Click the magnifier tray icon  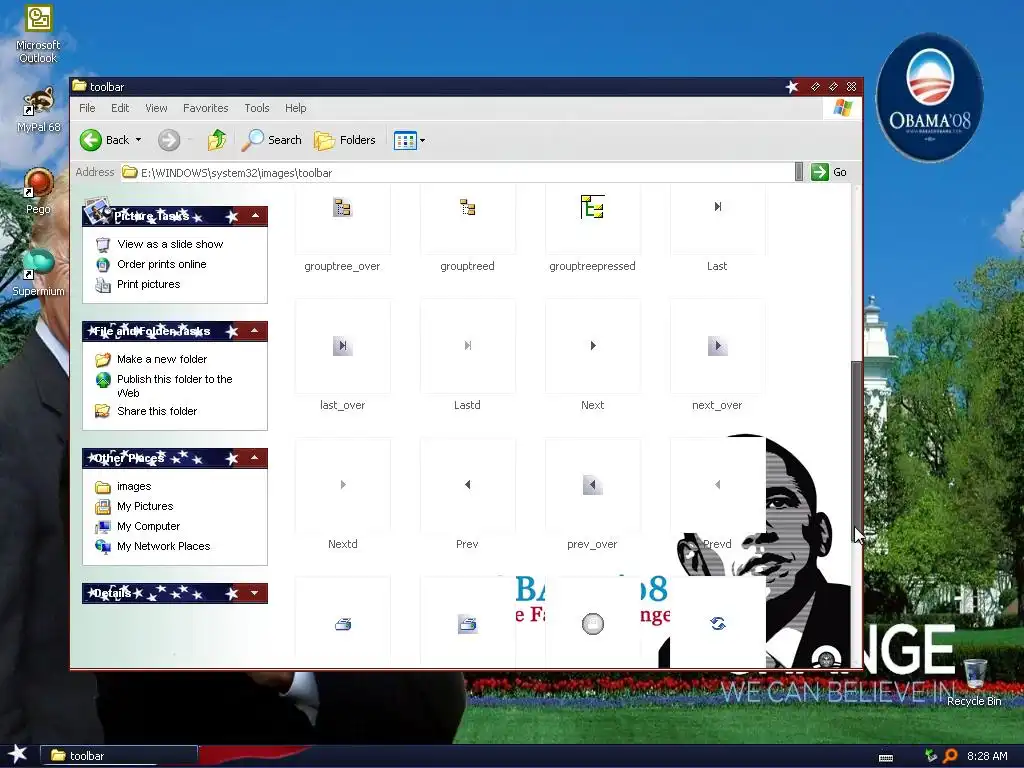(950, 756)
